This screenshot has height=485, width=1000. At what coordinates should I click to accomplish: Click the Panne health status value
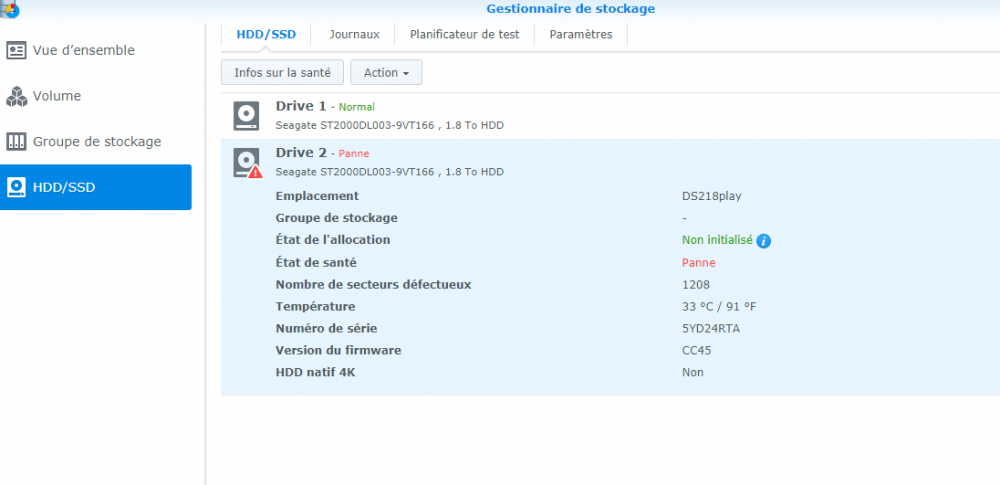coord(698,262)
